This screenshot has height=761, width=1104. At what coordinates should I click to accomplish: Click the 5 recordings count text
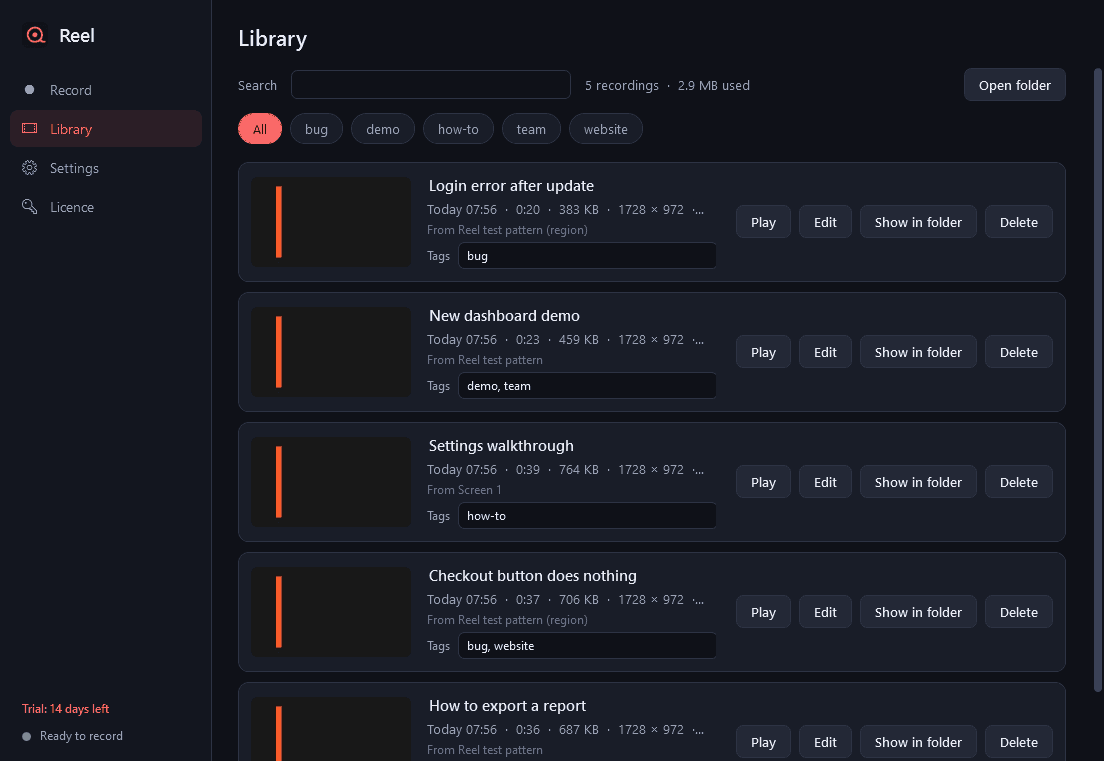click(x=622, y=85)
